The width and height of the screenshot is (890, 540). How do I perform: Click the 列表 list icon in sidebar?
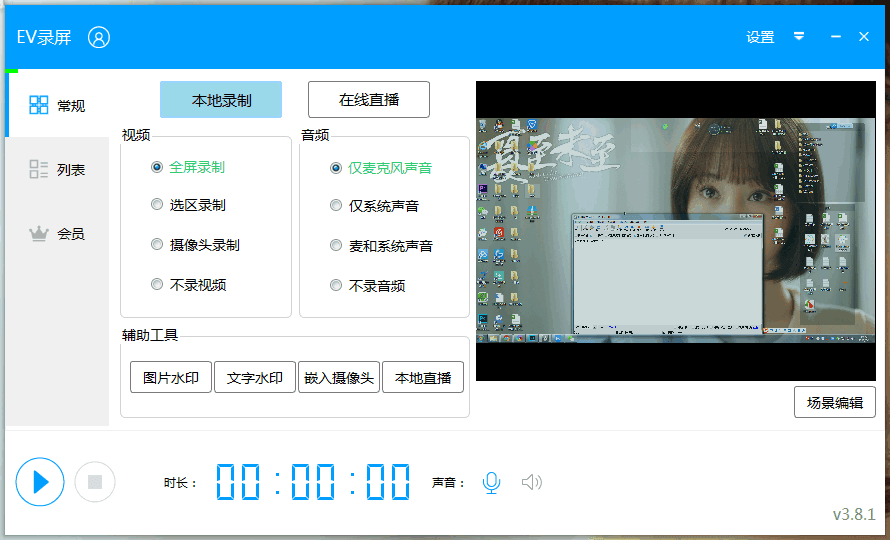39,169
